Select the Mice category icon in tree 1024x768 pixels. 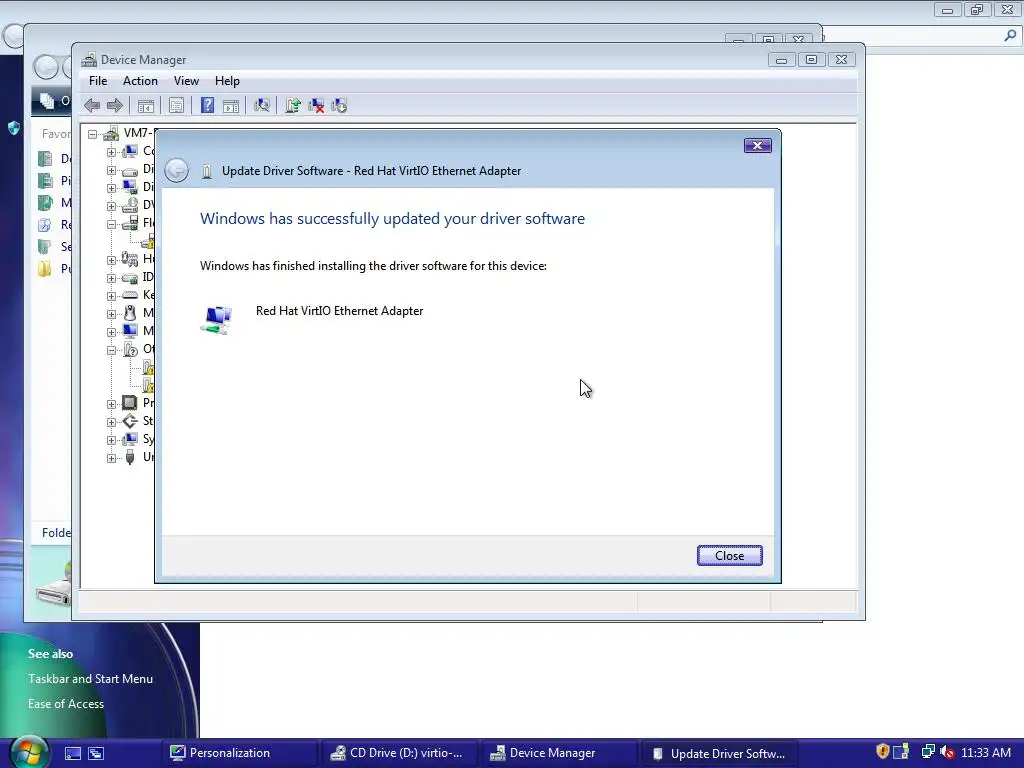click(x=130, y=313)
